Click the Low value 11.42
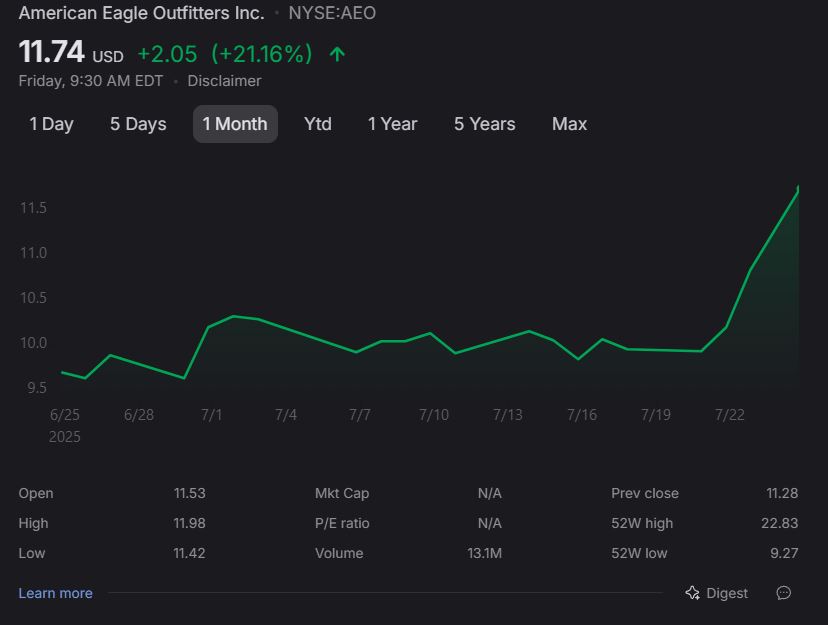 pos(190,553)
